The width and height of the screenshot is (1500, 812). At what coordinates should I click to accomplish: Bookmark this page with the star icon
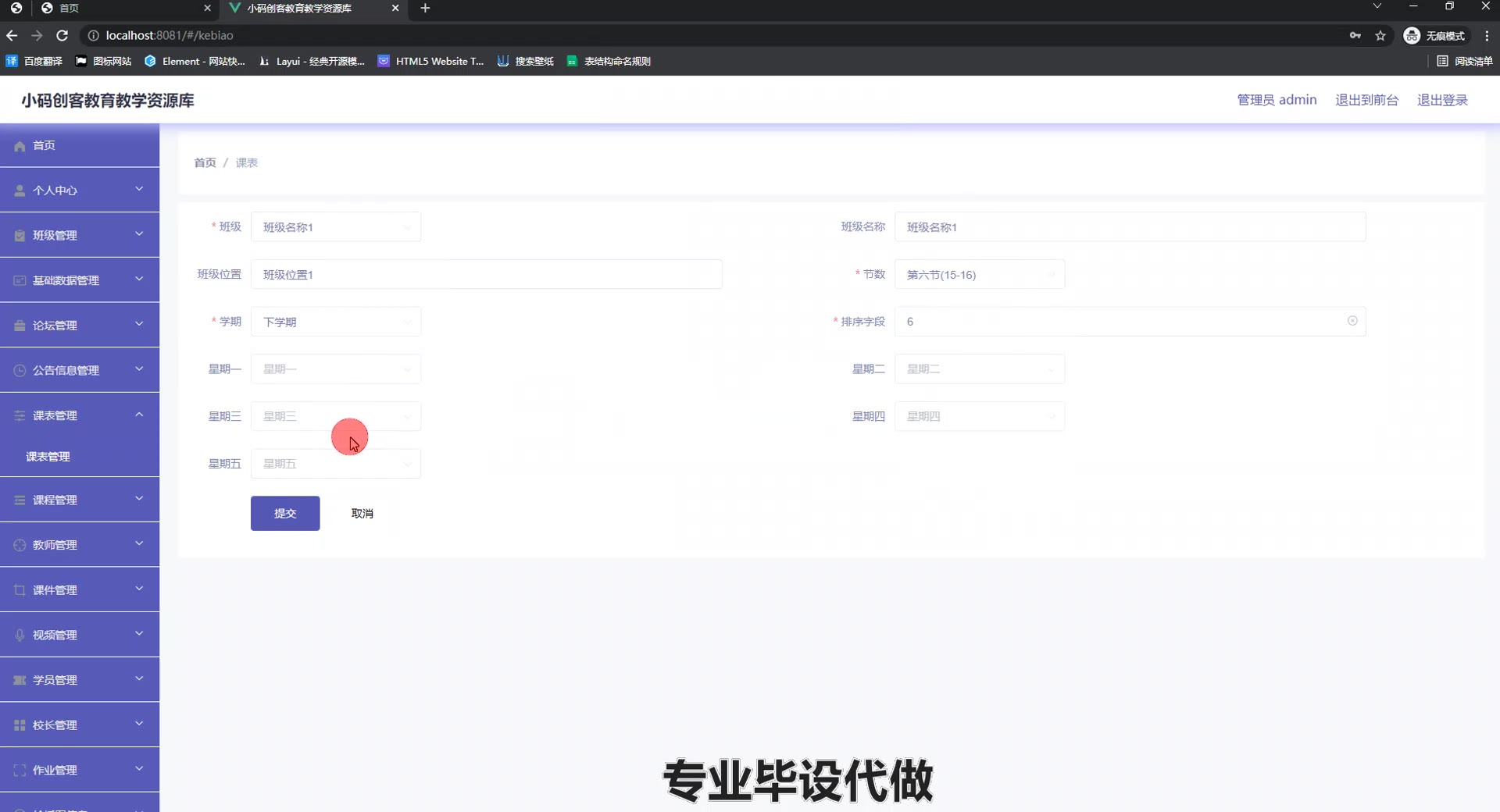[1380, 35]
